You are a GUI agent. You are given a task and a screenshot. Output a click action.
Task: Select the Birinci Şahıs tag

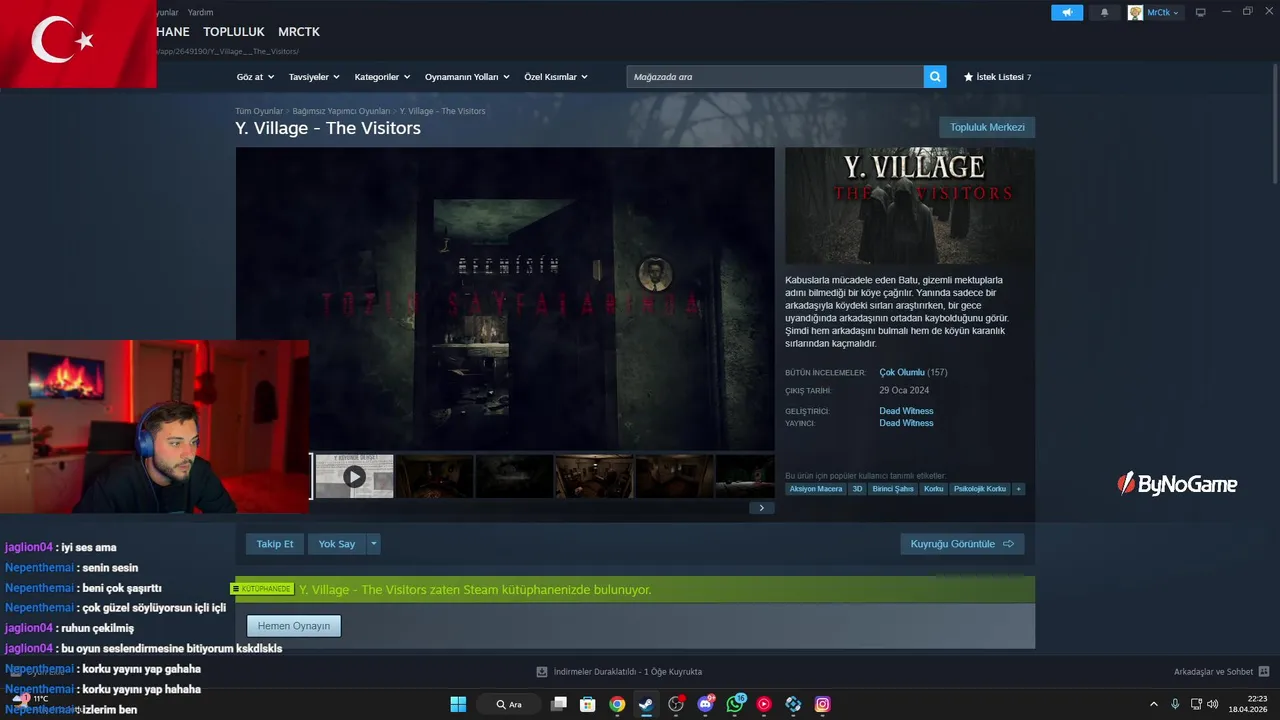click(893, 489)
